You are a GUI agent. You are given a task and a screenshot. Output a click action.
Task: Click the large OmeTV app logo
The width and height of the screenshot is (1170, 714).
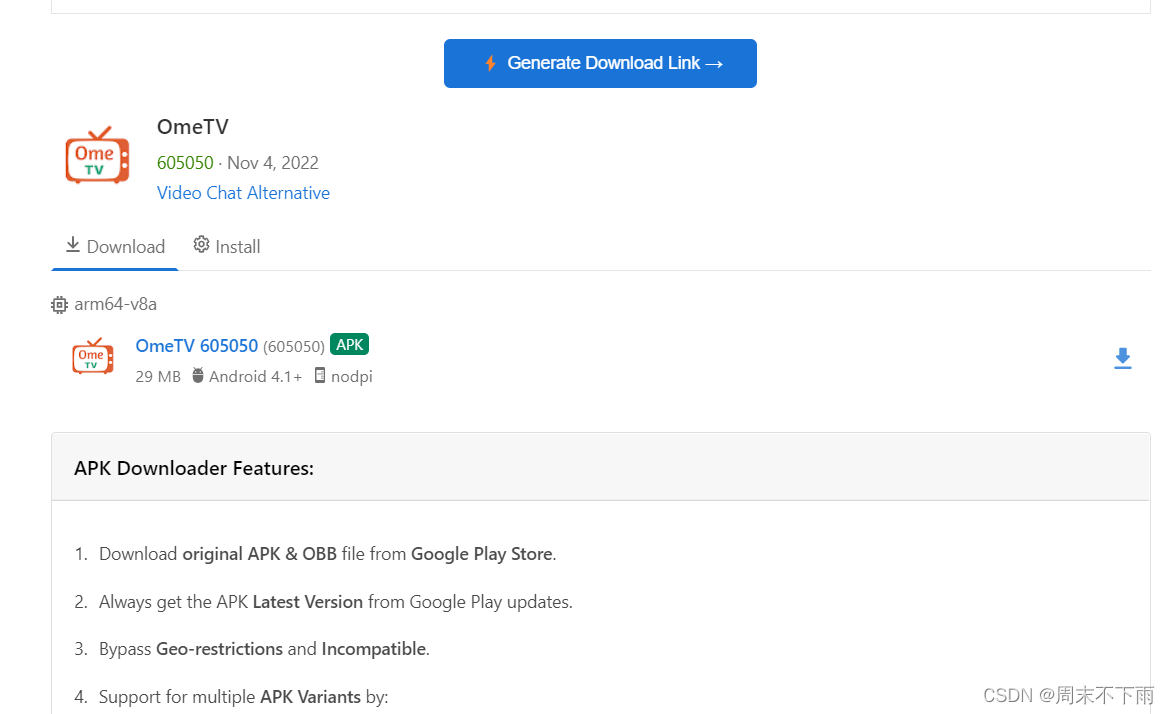click(97, 155)
